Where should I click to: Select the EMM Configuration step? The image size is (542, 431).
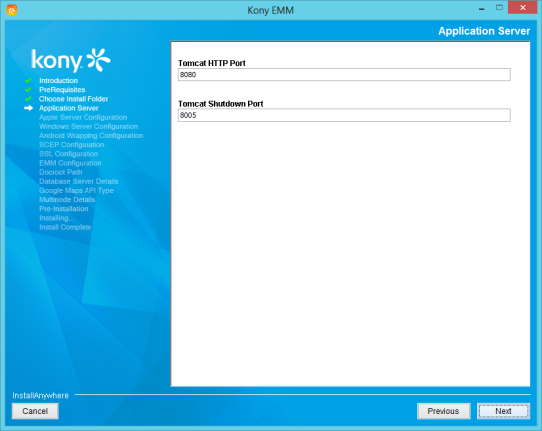(x=70, y=163)
